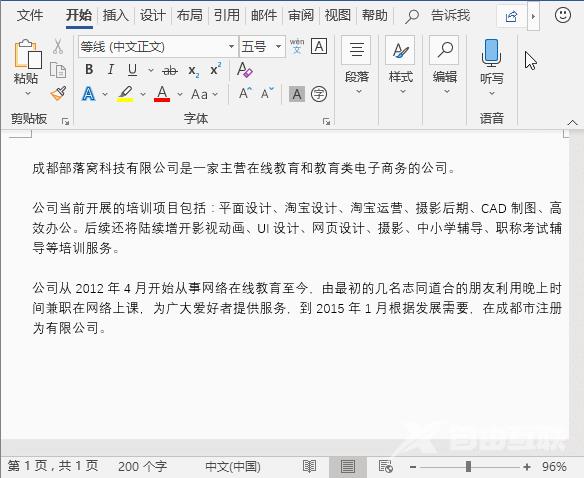Click language 中文(中国) in status bar

click(x=233, y=466)
